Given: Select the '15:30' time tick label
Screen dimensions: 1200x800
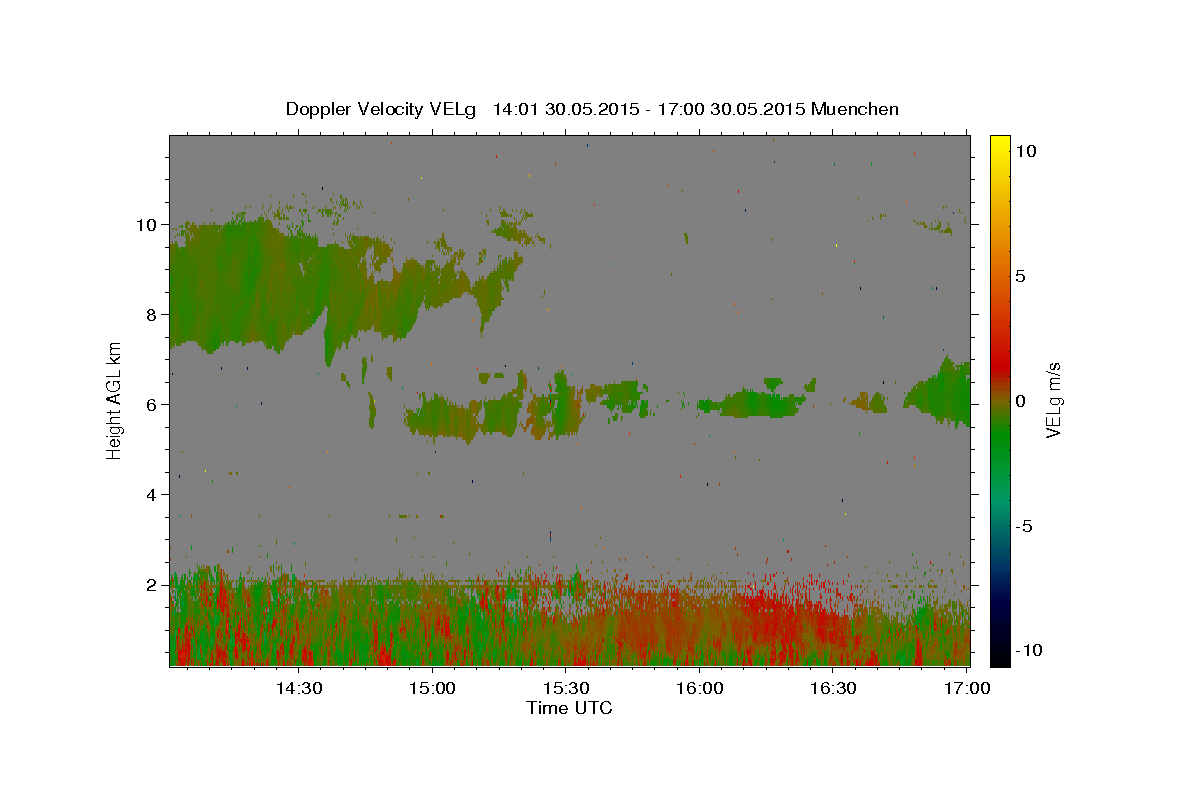Looking at the screenshot, I should click(x=566, y=688).
